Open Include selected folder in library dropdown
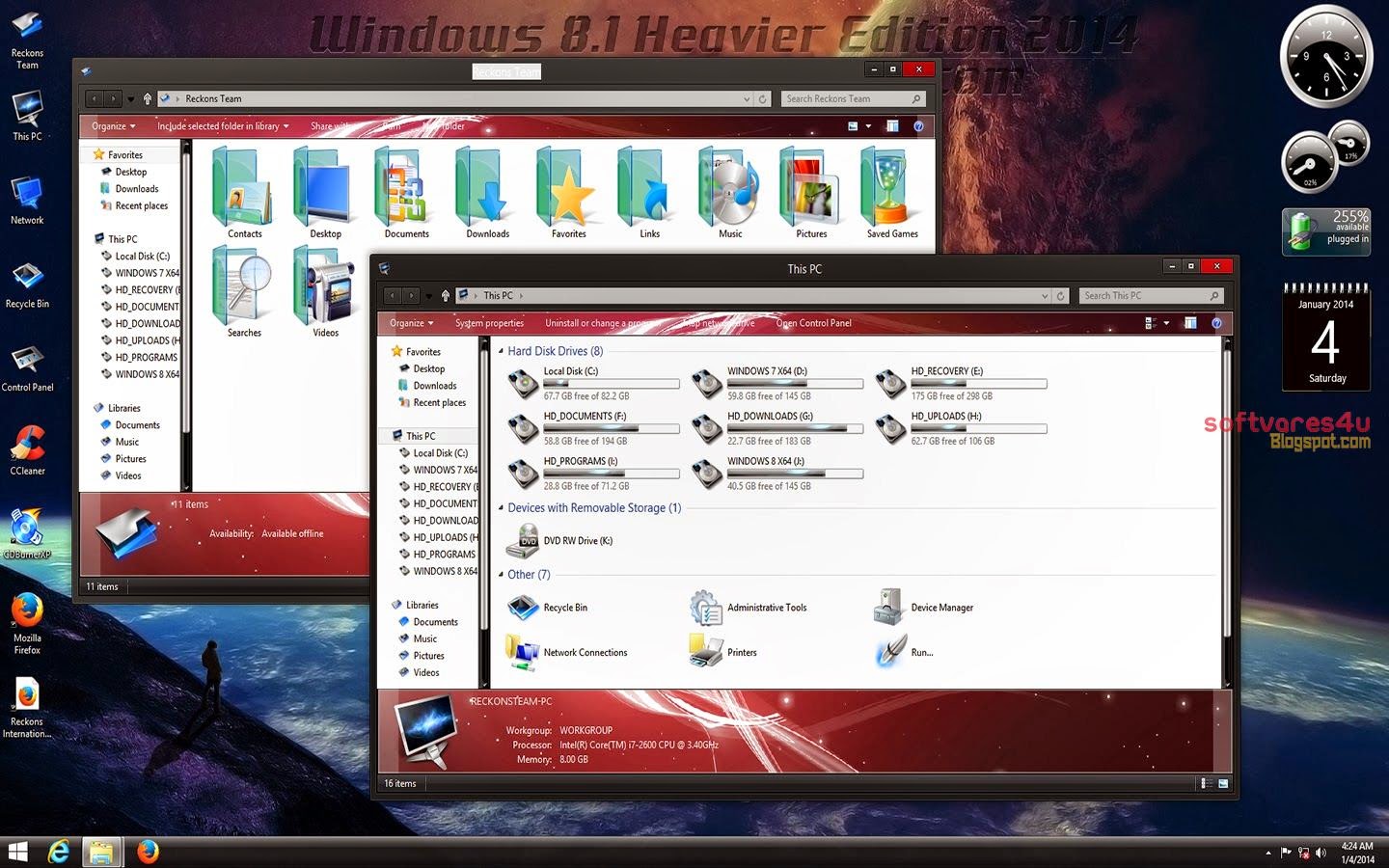Screen dimensions: 1389x868 [x=224, y=126]
